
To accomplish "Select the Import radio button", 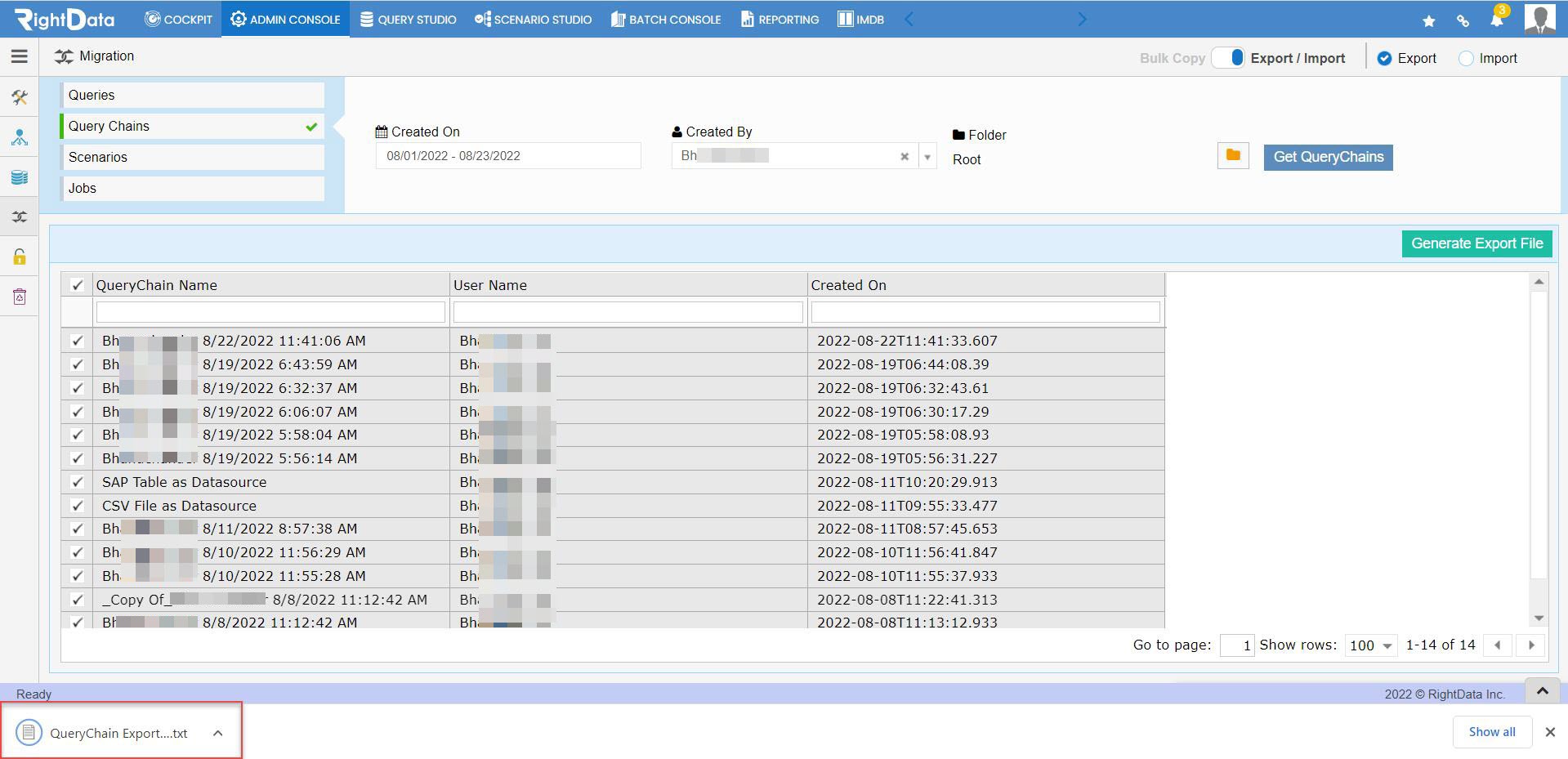I will tap(1465, 58).
